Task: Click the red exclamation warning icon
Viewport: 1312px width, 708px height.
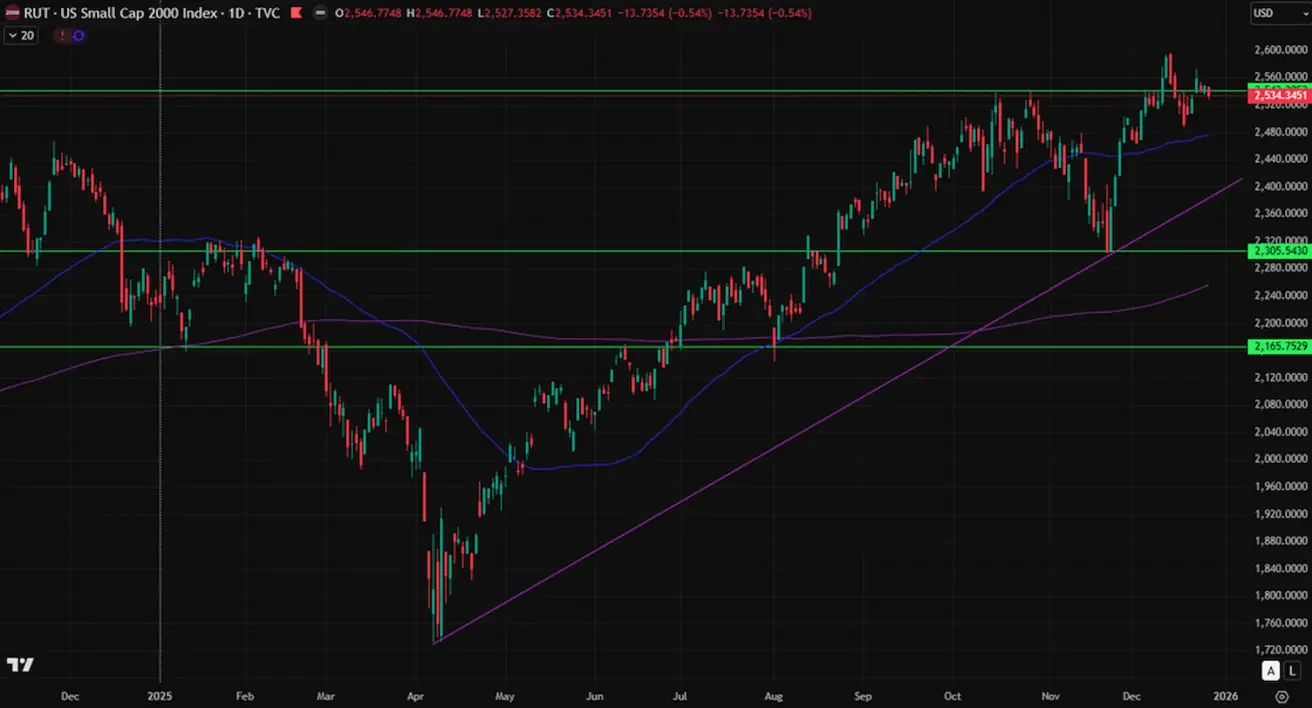Action: tap(63, 35)
